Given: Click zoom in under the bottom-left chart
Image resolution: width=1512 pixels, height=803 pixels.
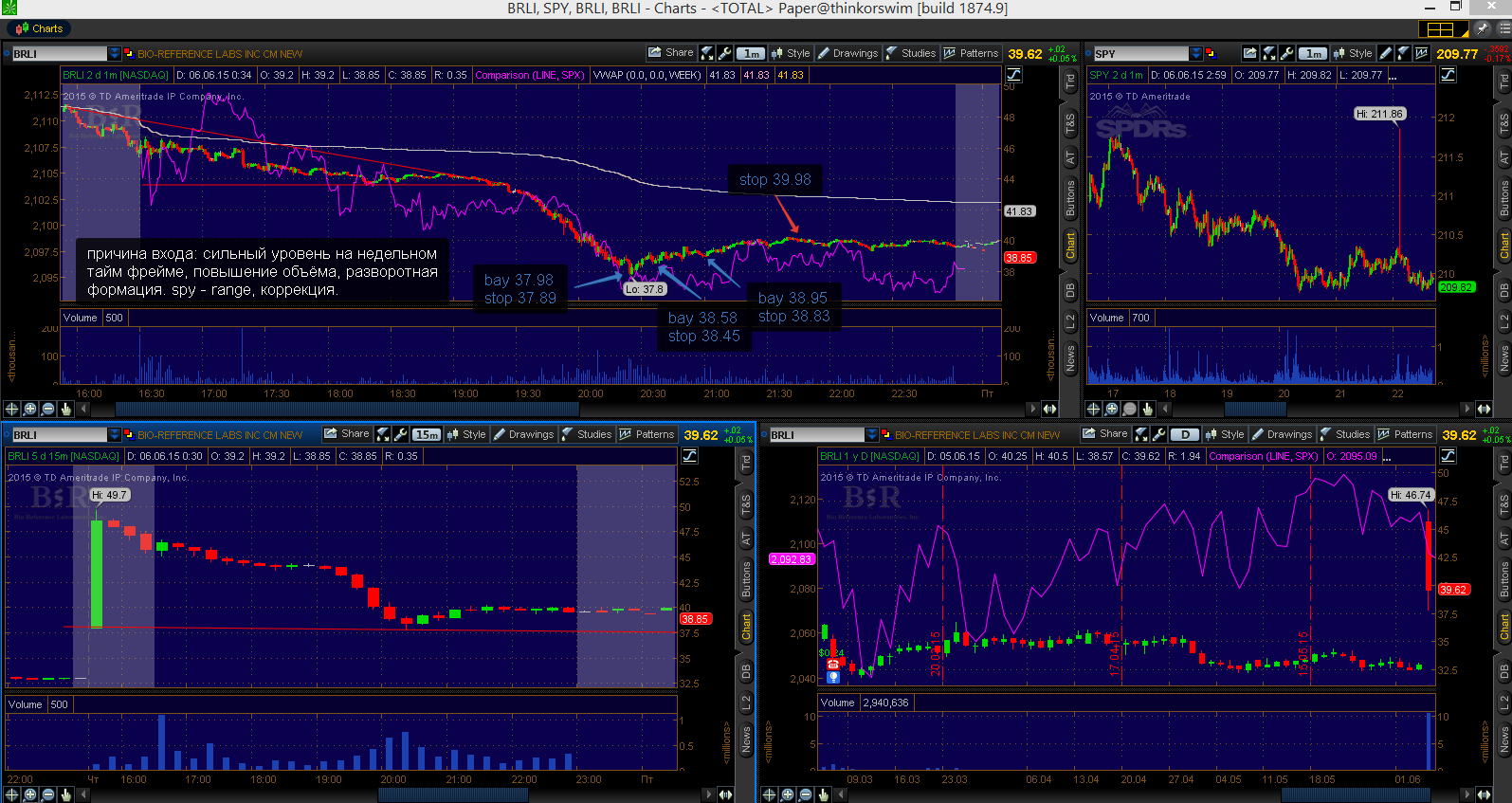Looking at the screenshot, I should [30, 794].
